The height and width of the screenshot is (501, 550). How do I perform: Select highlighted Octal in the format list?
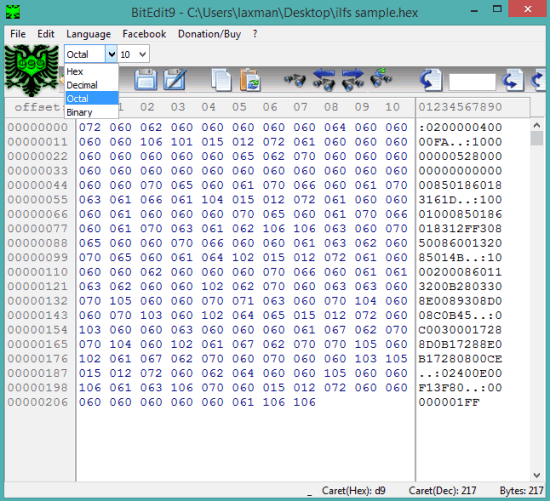pos(92,98)
